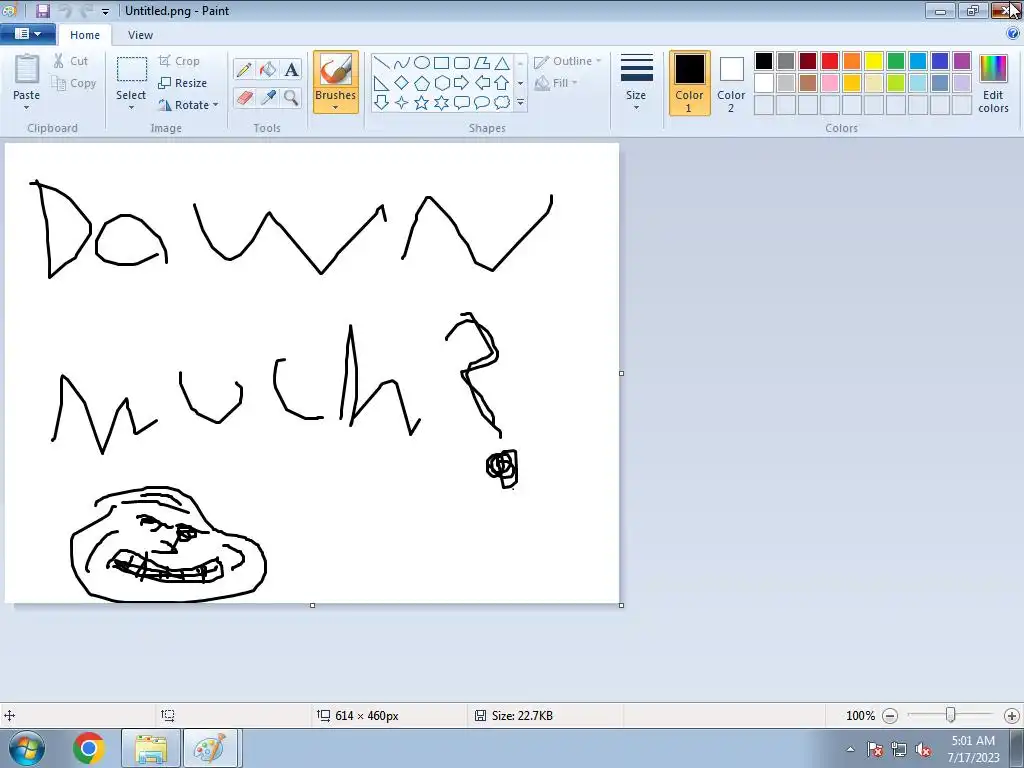The width and height of the screenshot is (1024, 768).
Task: Select the Magnifier tool
Action: point(291,98)
